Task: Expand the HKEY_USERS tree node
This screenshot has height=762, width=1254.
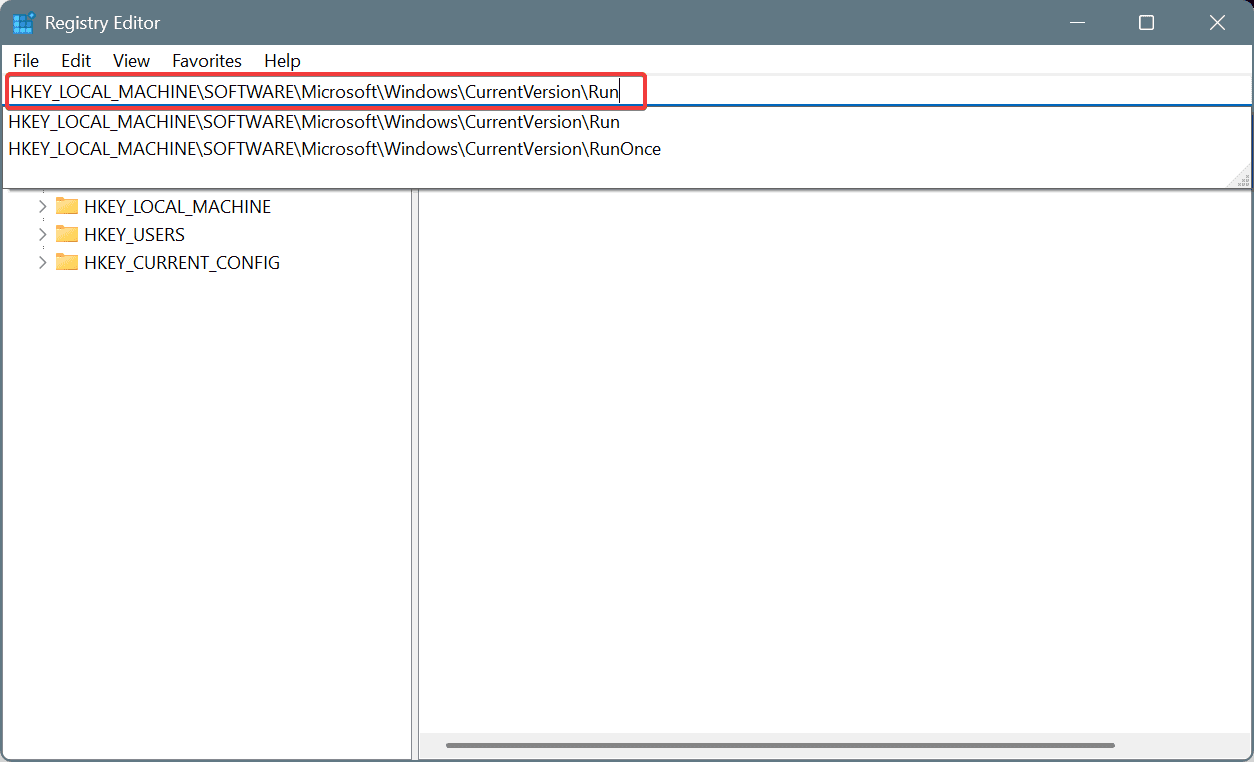Action: coord(42,235)
